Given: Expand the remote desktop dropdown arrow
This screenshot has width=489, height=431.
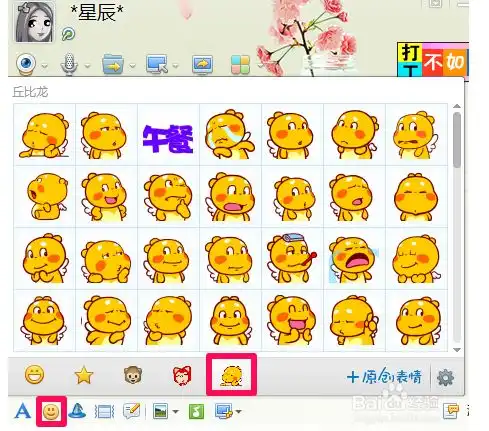Looking at the screenshot, I should point(175,66).
